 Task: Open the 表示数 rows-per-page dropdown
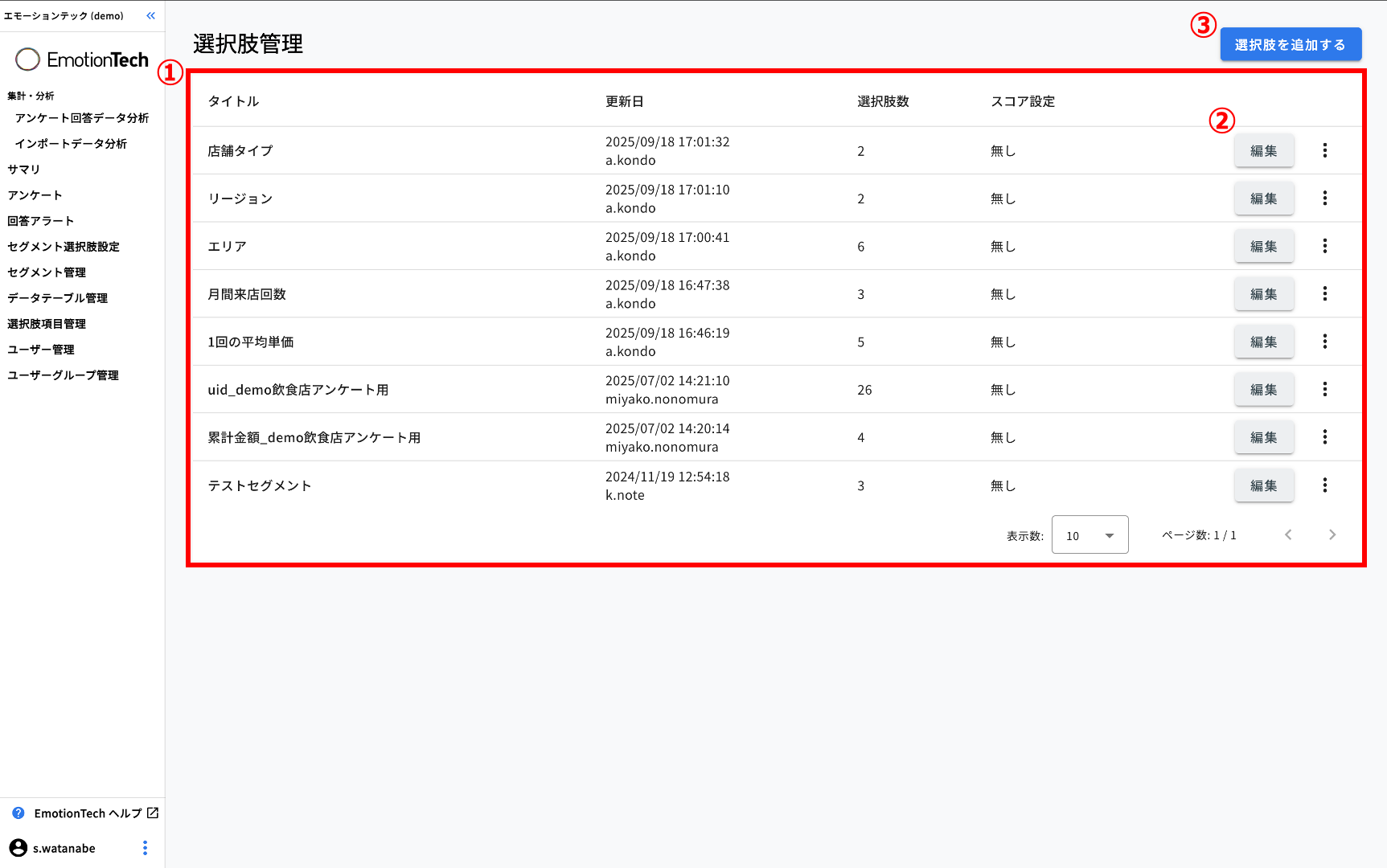[x=1089, y=535]
